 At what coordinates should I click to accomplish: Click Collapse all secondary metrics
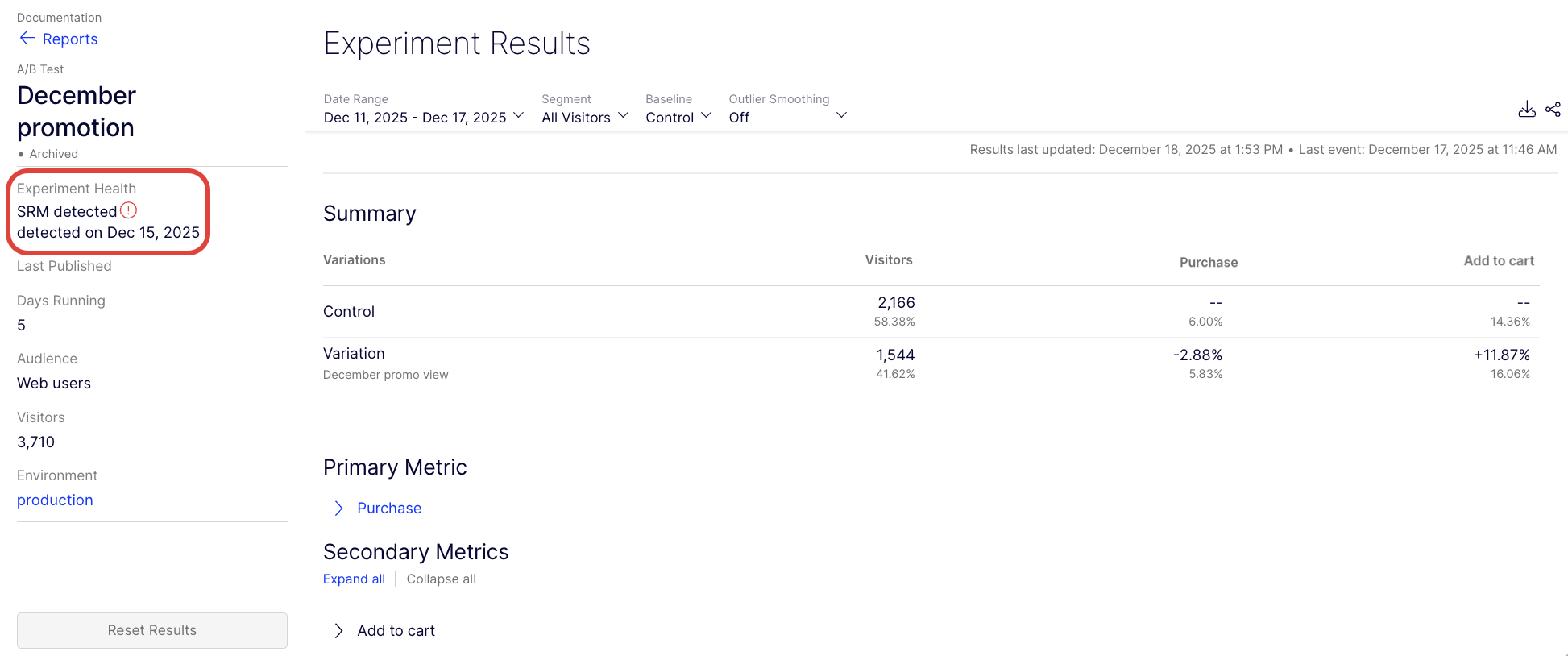[x=441, y=579]
